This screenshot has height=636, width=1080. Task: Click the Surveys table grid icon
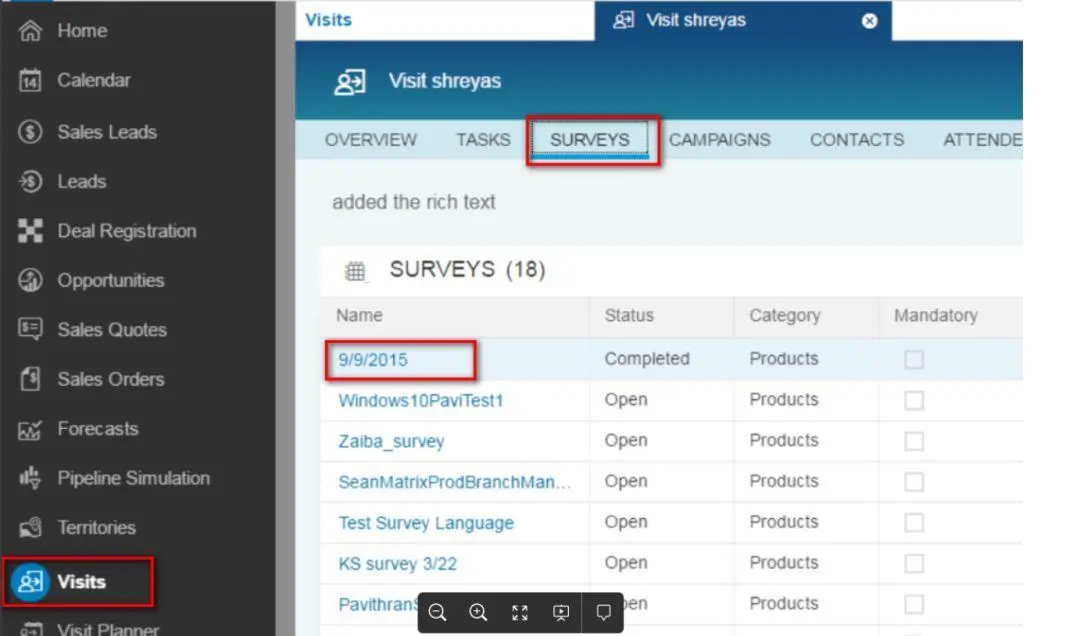[355, 271]
